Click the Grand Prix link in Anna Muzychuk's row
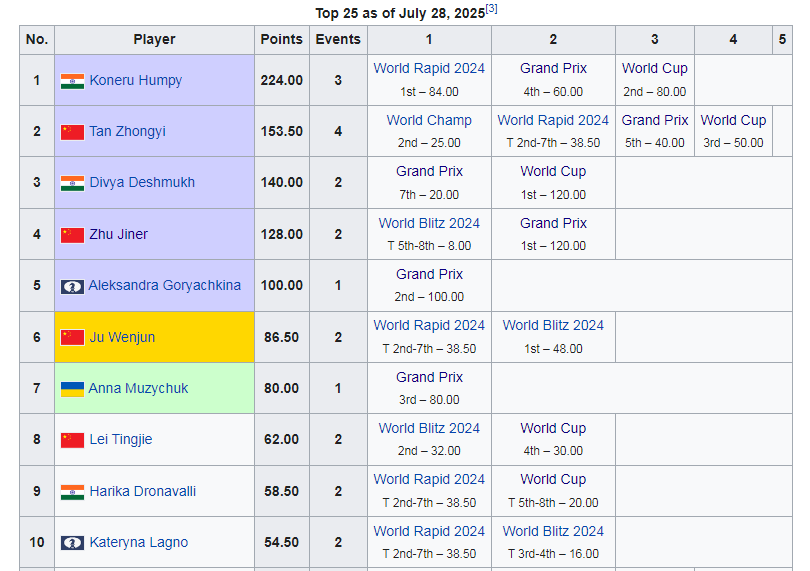 coord(429,377)
